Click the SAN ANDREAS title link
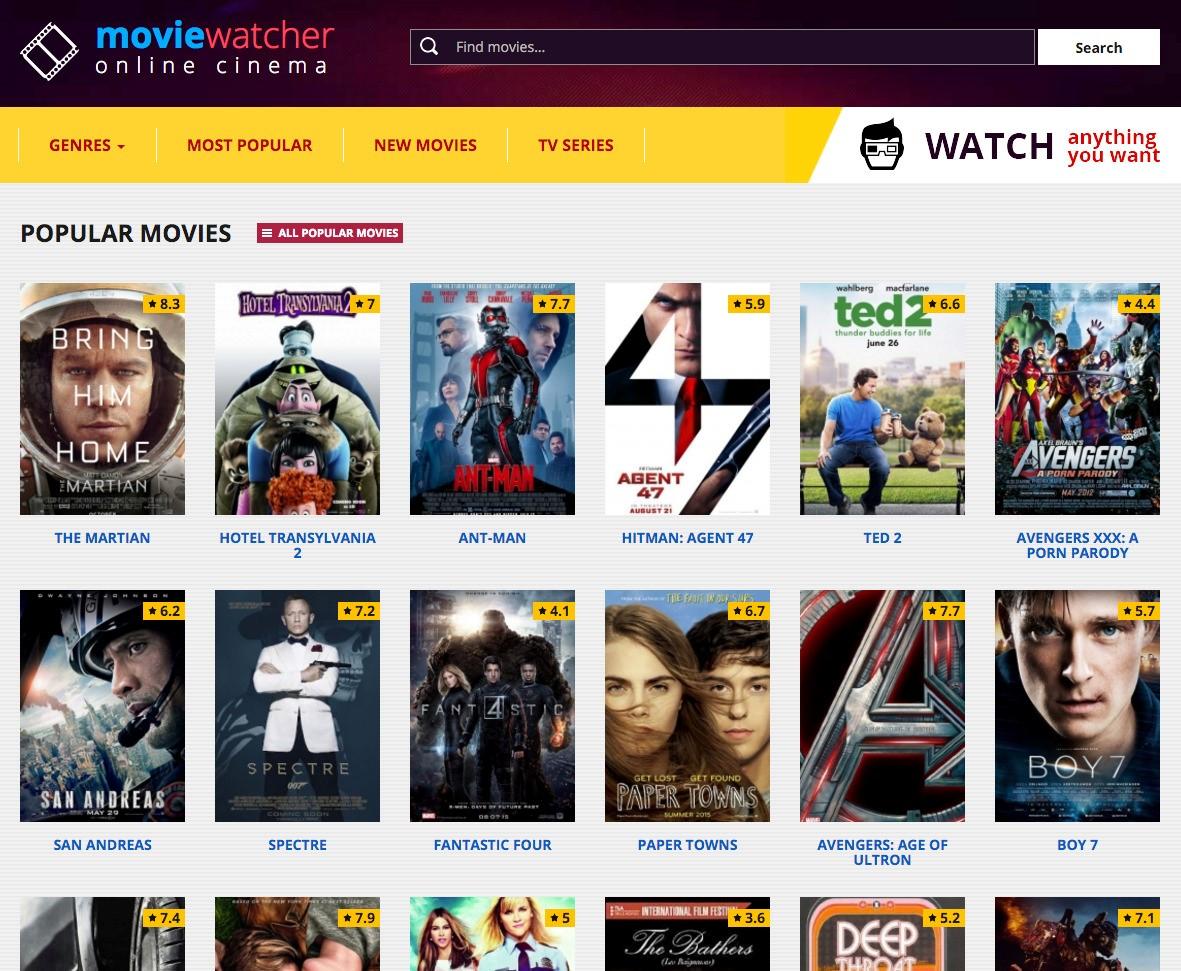Viewport: 1181px width, 971px height. pos(102,845)
